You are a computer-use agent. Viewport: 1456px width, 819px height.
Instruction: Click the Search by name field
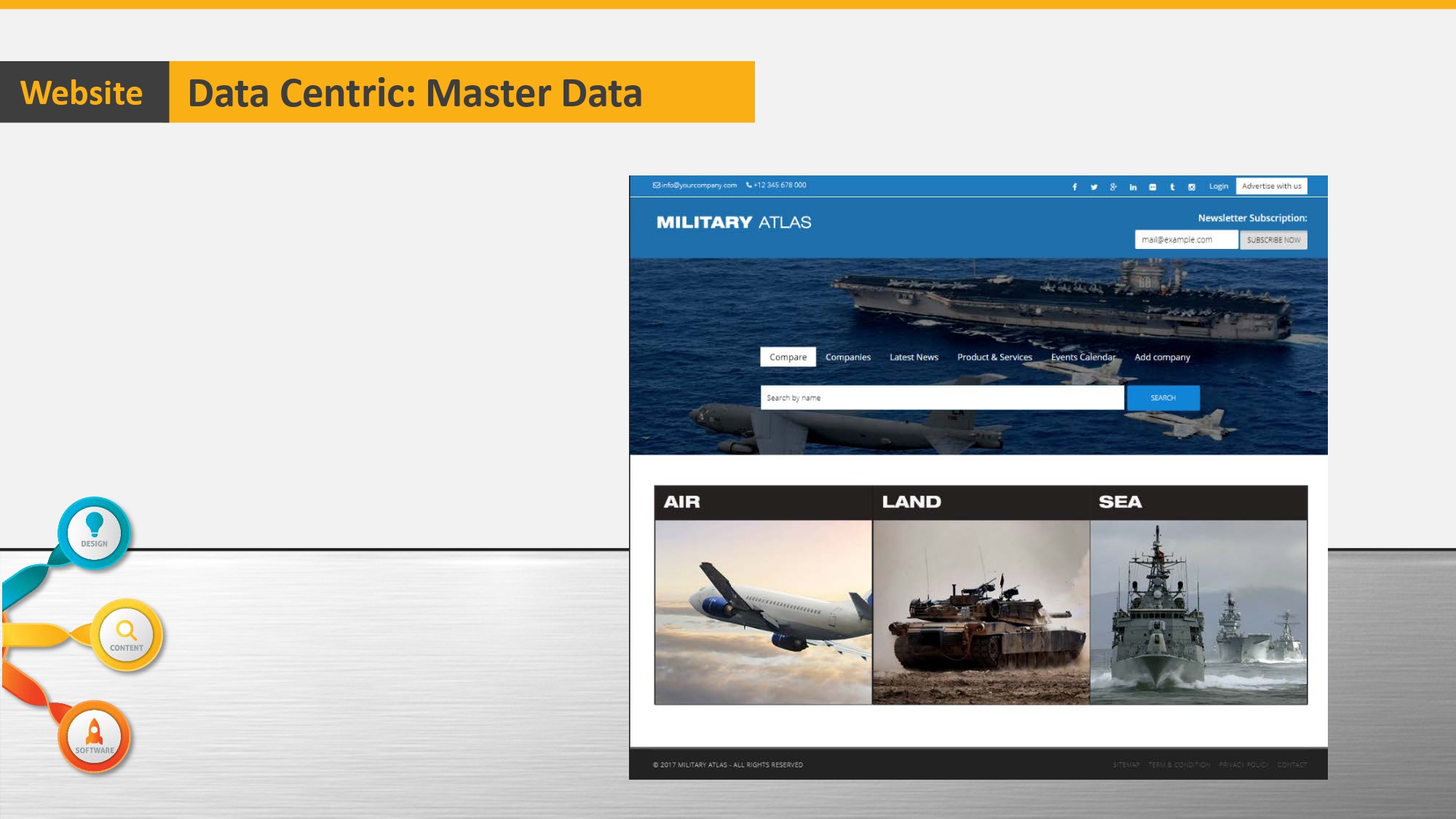click(941, 398)
